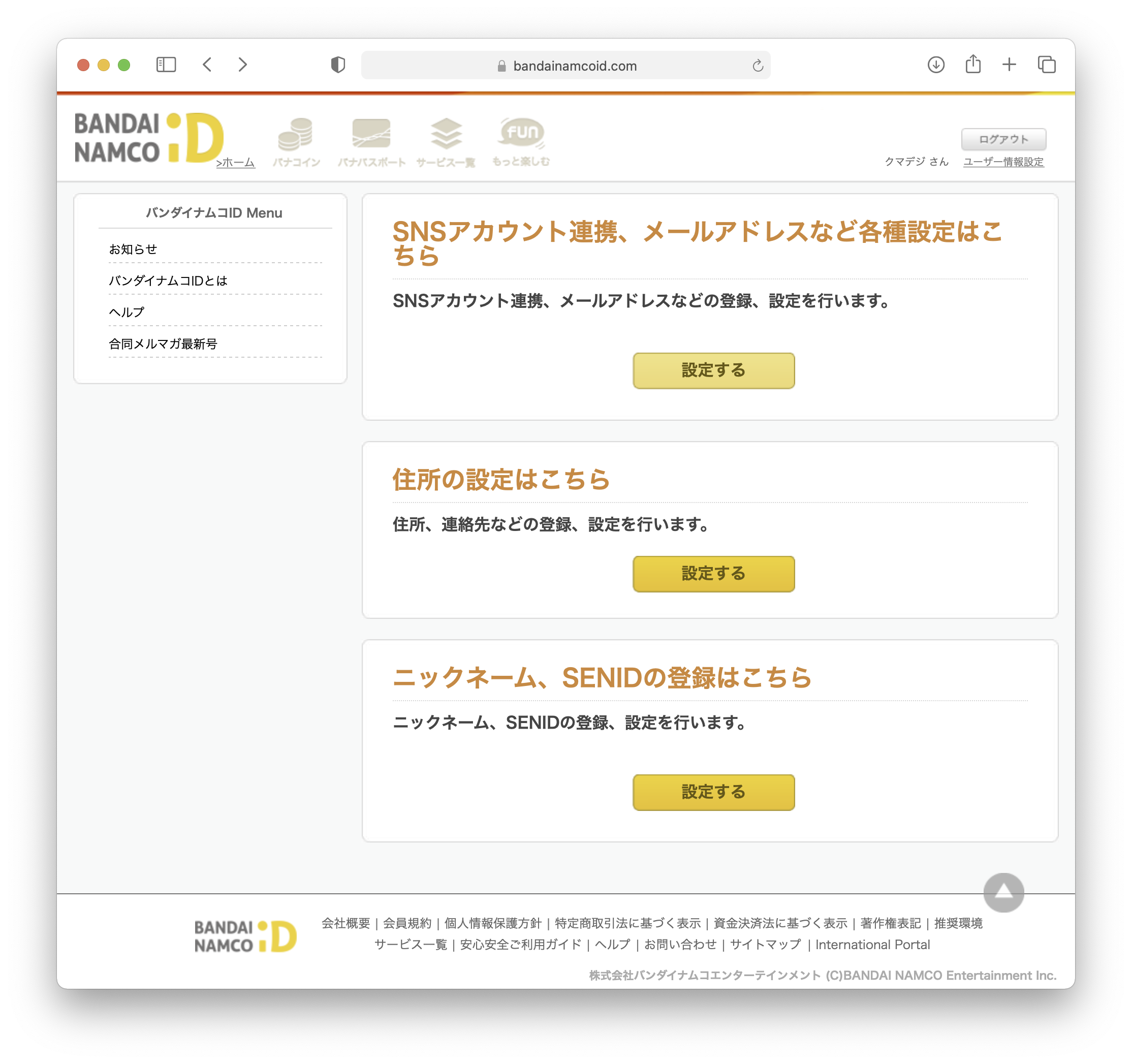The height and width of the screenshot is (1064, 1132).
Task: Click the fun speech bubble icon
Action: 521,133
